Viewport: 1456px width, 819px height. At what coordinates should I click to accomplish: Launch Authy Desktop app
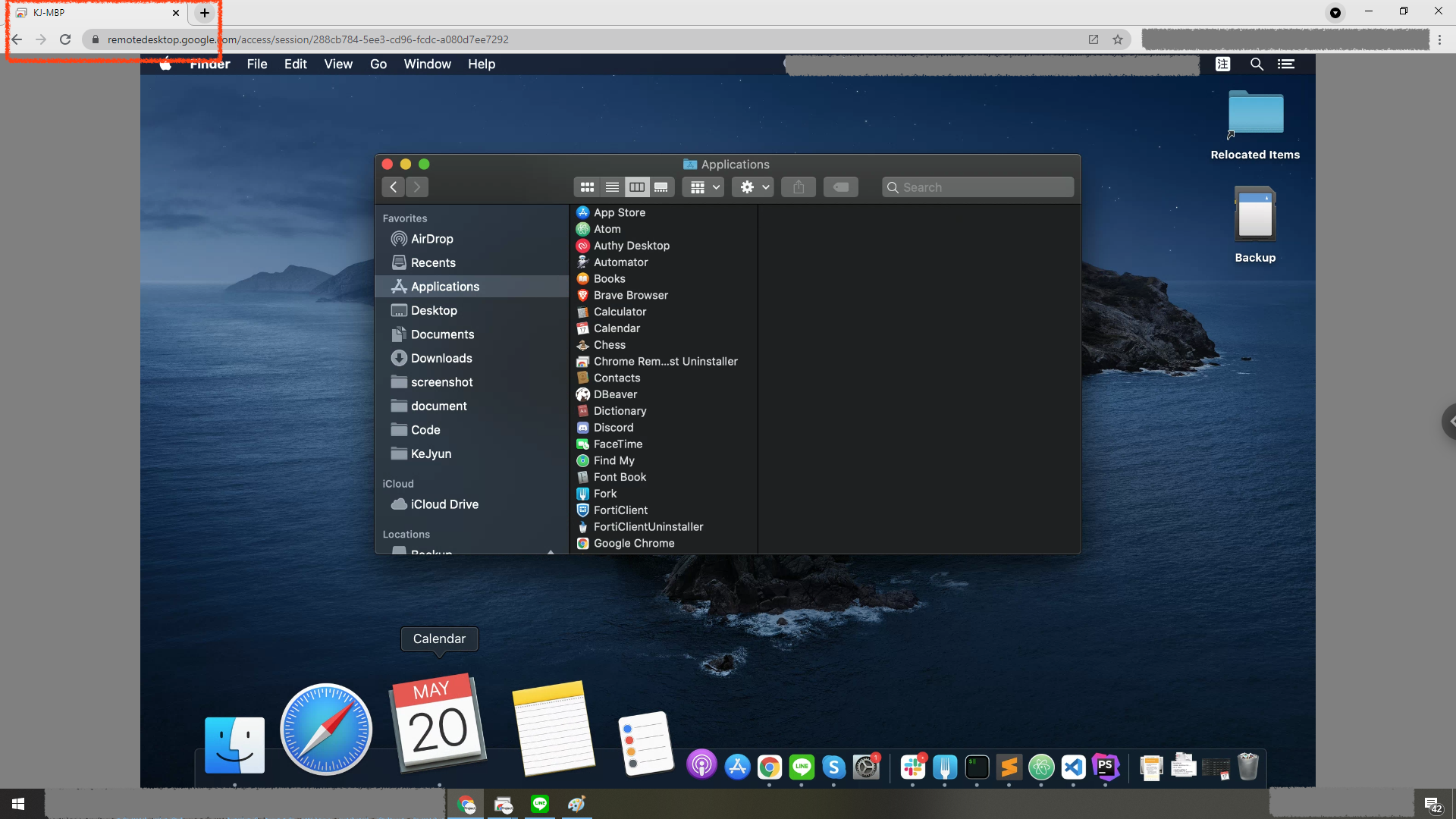(x=631, y=245)
